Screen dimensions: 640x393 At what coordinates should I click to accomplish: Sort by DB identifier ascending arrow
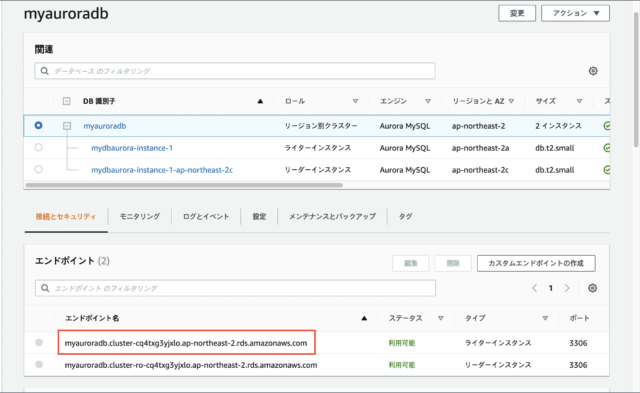tap(260, 101)
